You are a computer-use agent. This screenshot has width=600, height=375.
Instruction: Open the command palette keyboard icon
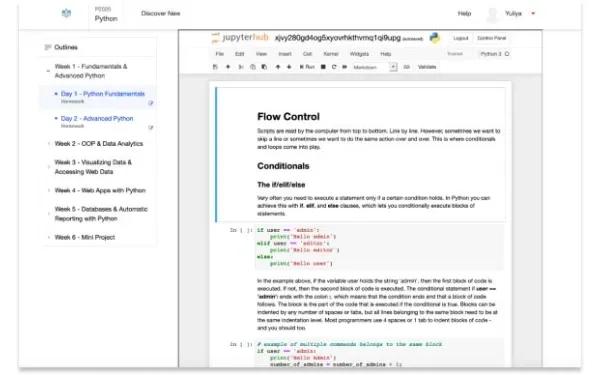pyautogui.click(x=406, y=67)
